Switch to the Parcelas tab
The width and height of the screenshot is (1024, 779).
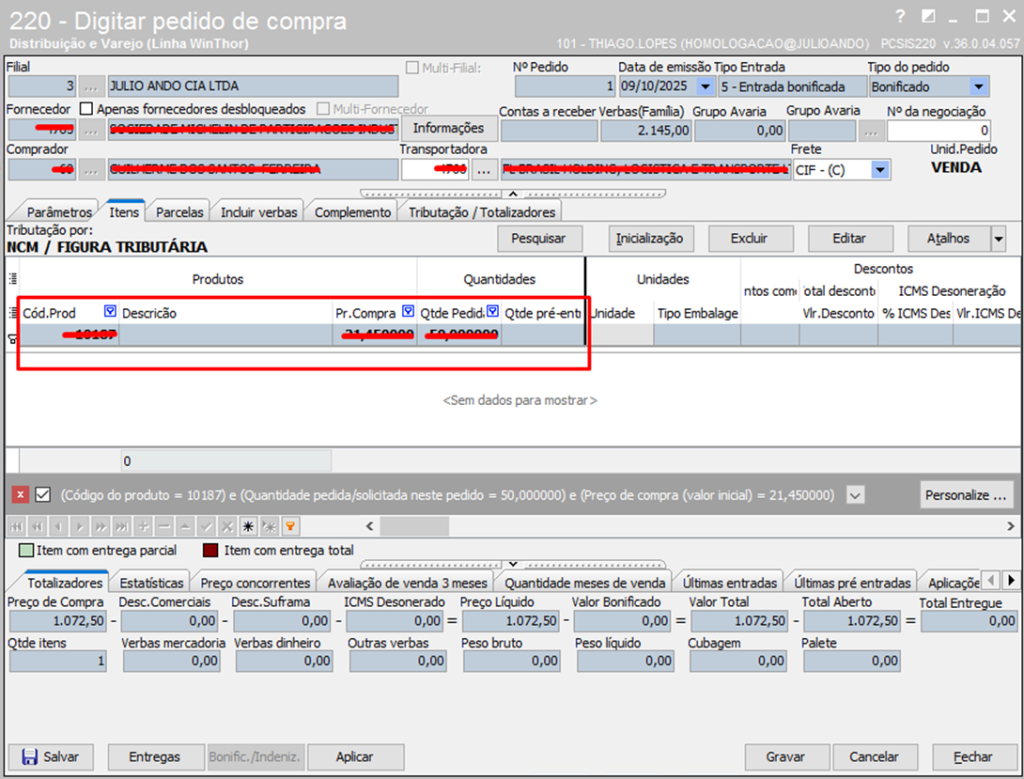click(180, 212)
